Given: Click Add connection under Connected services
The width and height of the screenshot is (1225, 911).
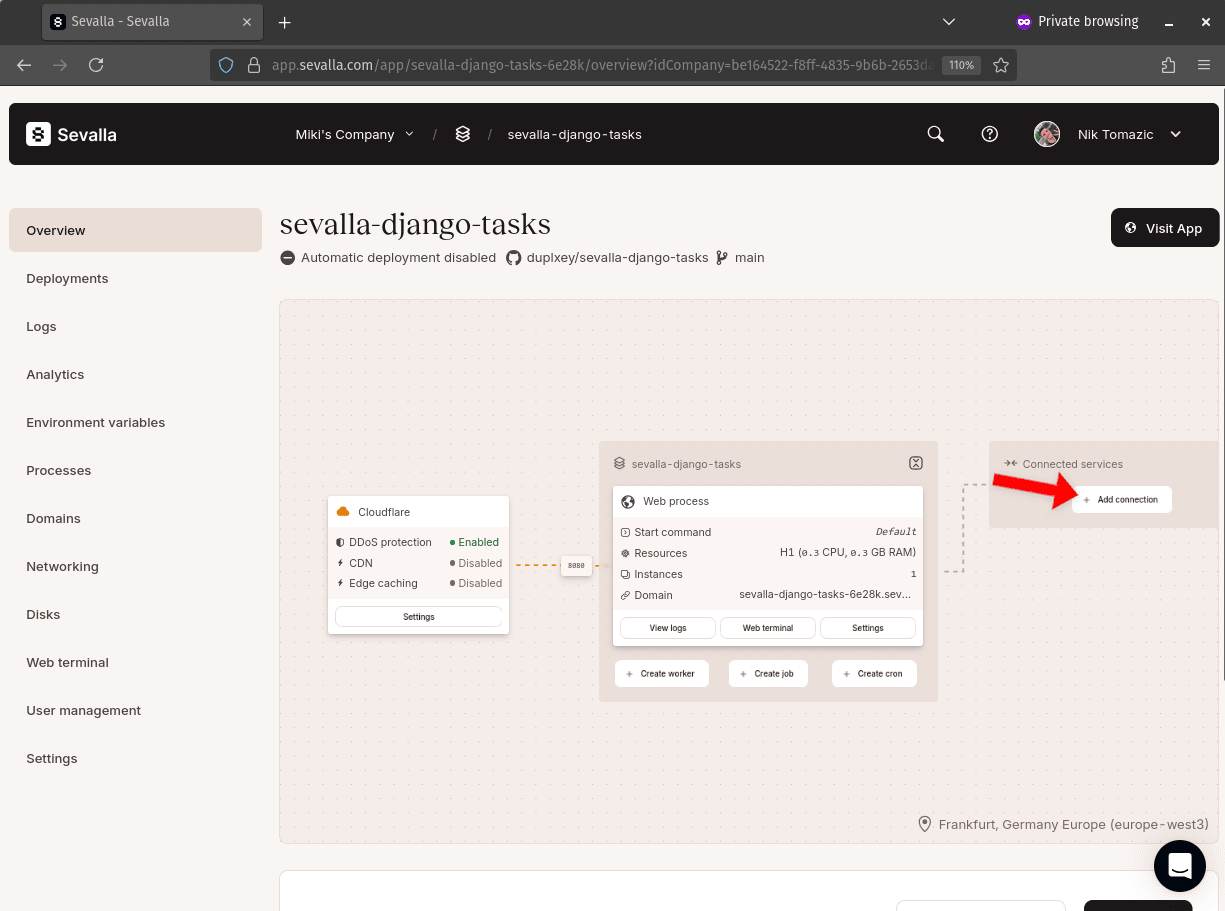Looking at the screenshot, I should [x=1122, y=499].
